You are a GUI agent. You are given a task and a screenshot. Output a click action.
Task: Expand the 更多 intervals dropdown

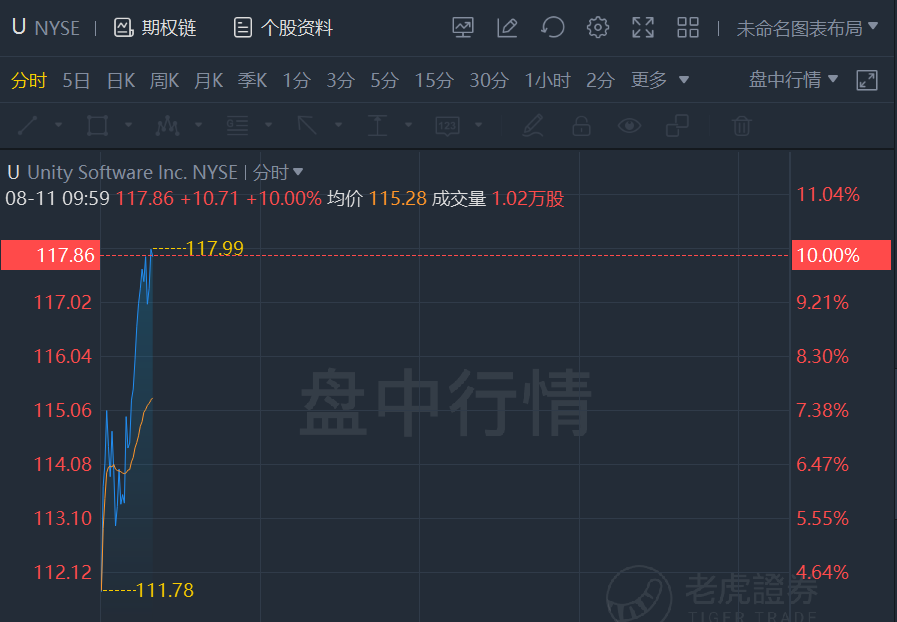click(660, 80)
